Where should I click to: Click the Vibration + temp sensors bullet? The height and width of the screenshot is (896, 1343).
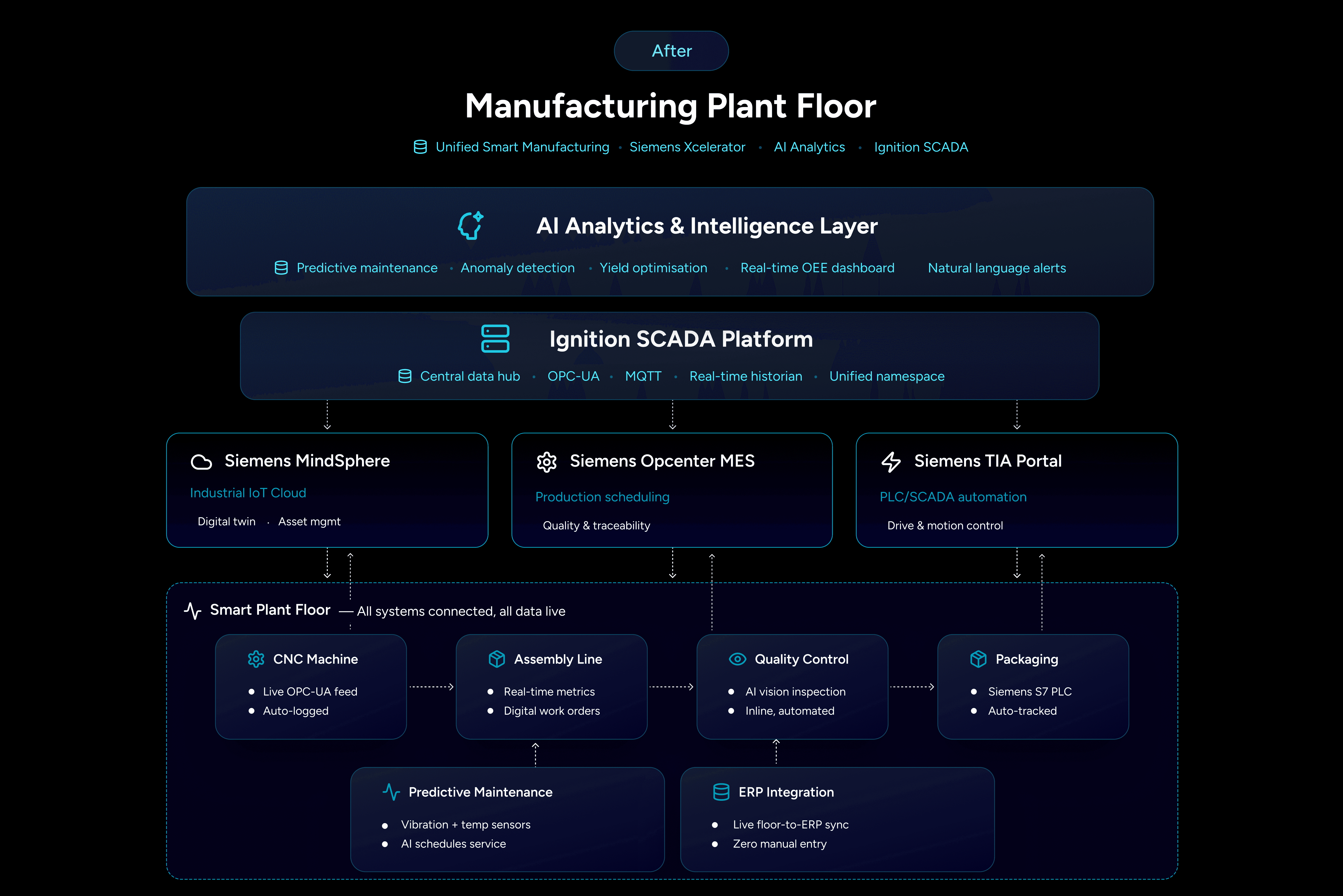[465, 825]
